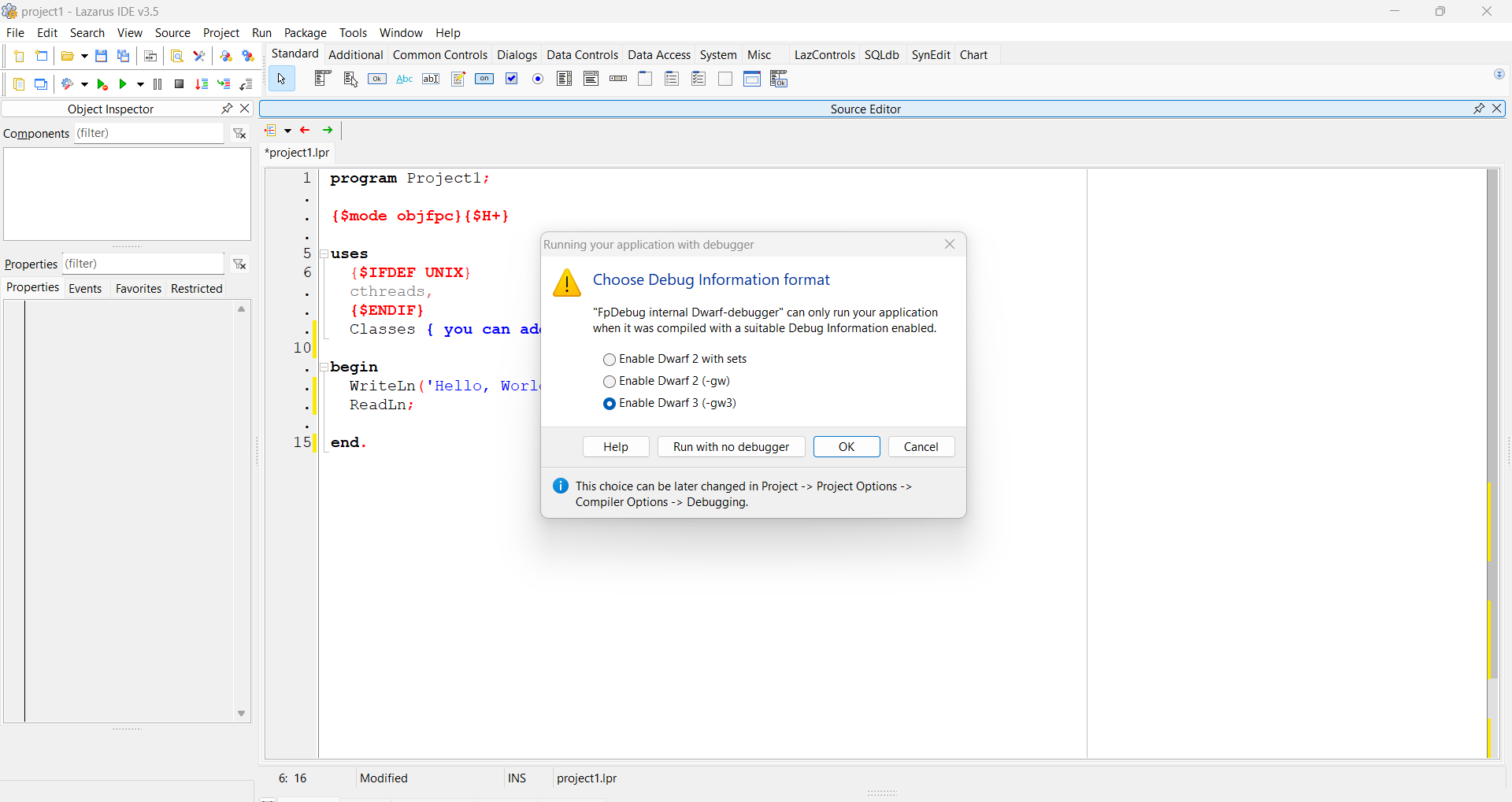Screen dimensions: 1512x802
Task: Select the Enable Dwarf 2 (-gw) option
Action: [610, 382]
